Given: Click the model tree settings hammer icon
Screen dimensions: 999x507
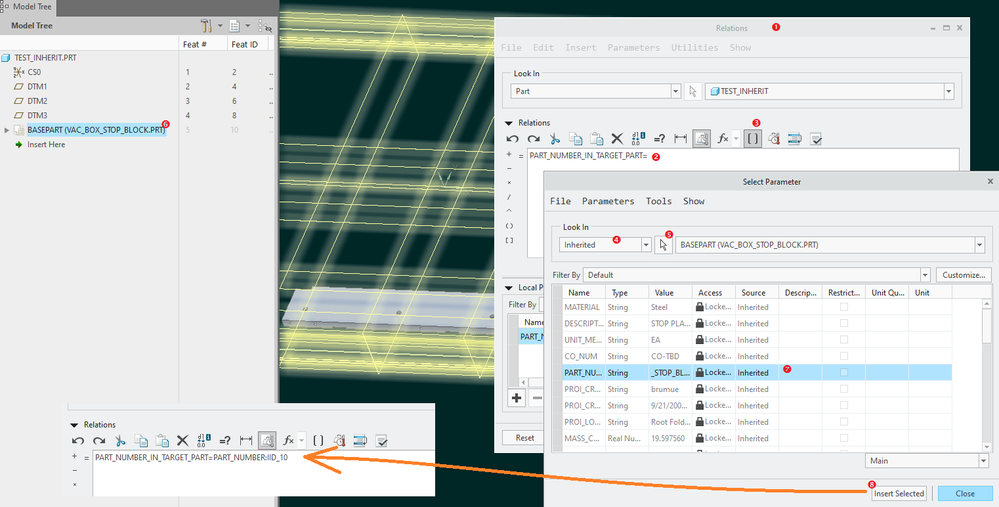Looking at the screenshot, I should (205, 26).
